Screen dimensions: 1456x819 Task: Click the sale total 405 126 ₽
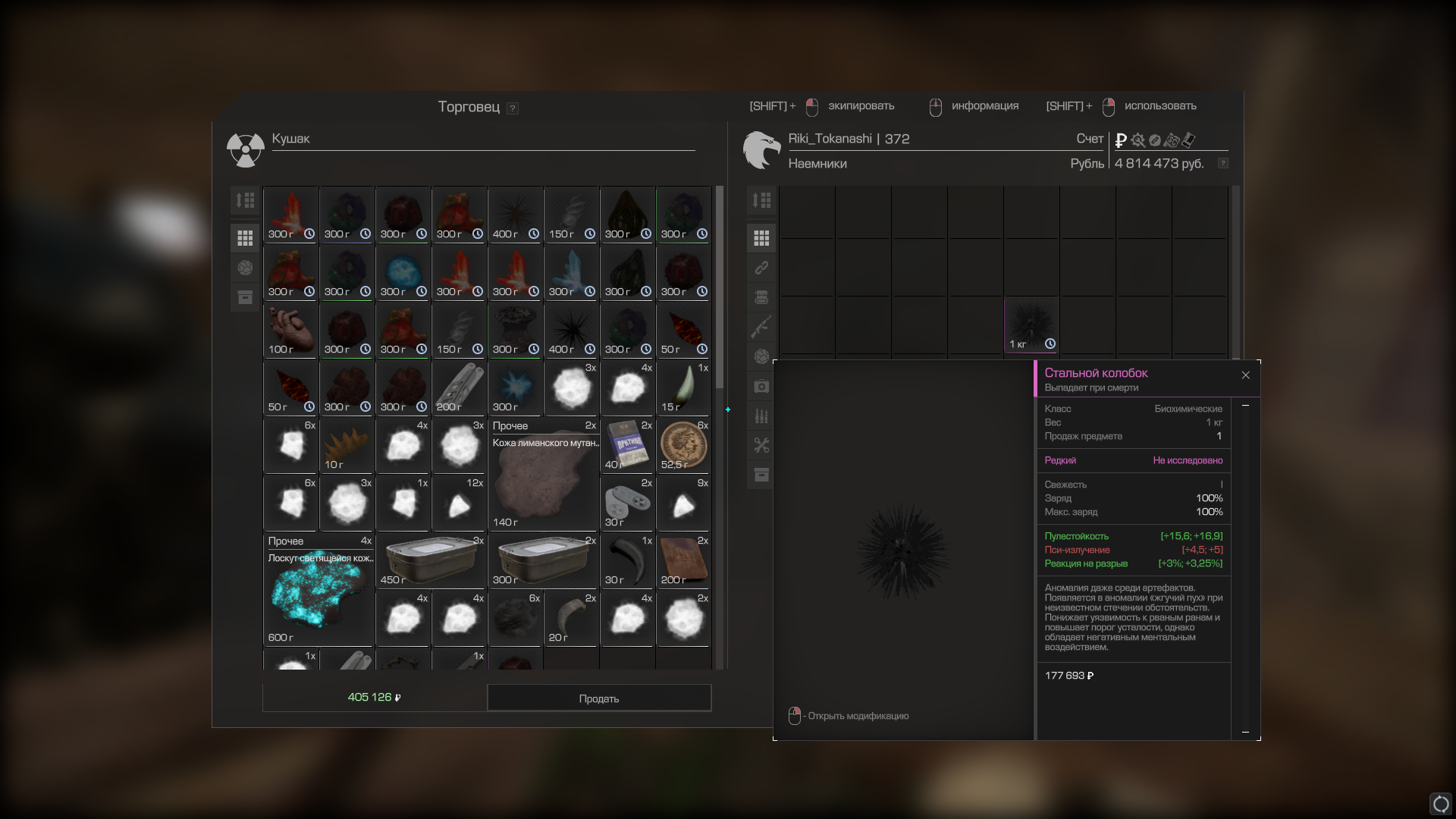pyautogui.click(x=375, y=698)
